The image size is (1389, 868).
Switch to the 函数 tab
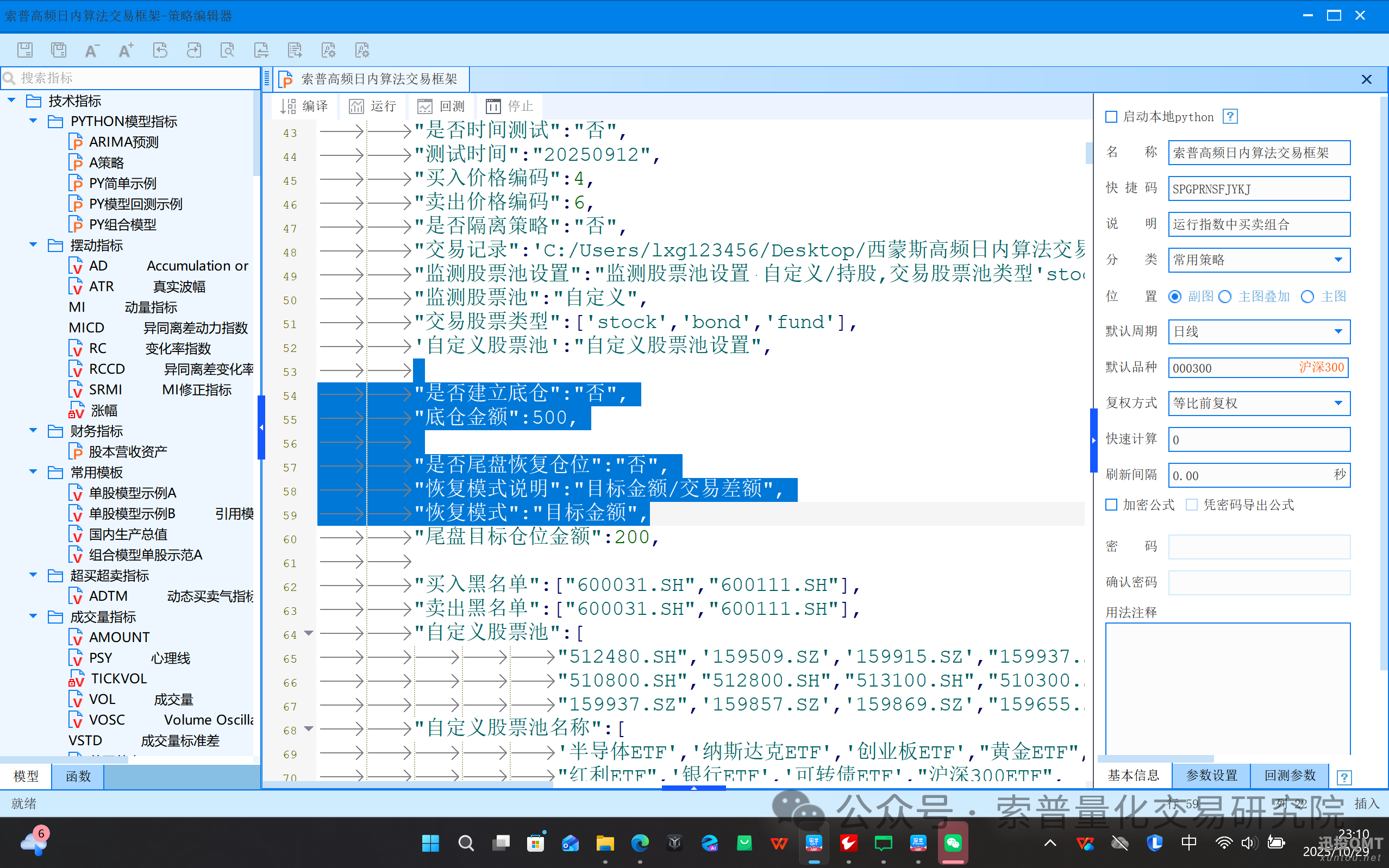click(78, 776)
